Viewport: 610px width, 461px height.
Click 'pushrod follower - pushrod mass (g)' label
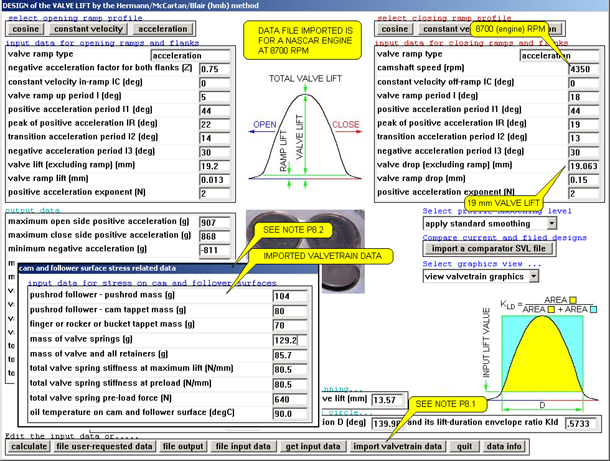pos(102,295)
